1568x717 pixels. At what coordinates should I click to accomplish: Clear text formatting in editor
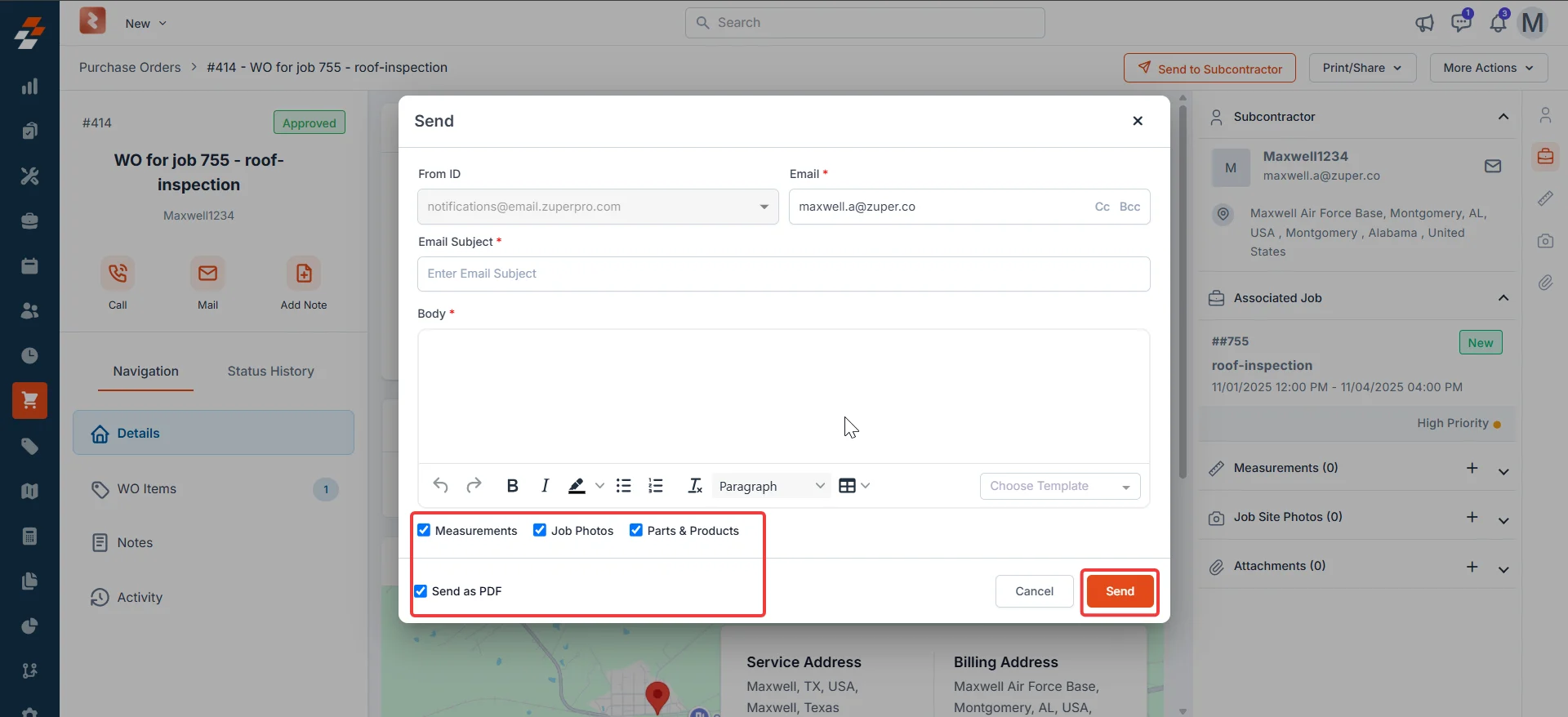(695, 486)
